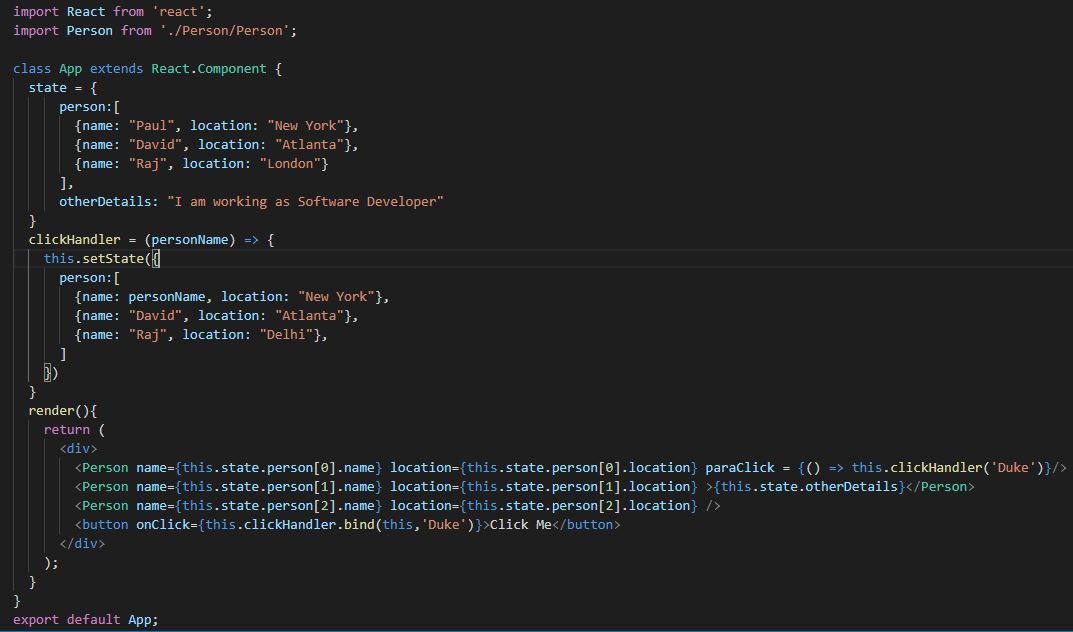The image size is (1073, 632).
Task: Click the opening div tag
Action: (x=78, y=448)
